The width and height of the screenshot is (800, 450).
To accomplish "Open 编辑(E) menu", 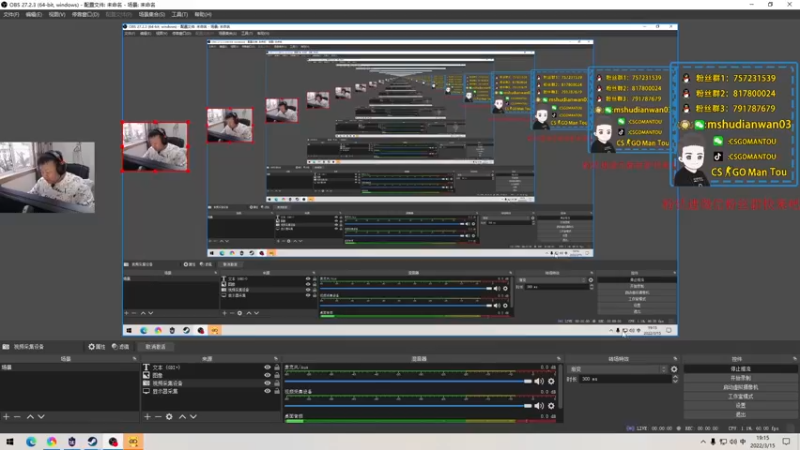I will (34, 14).
